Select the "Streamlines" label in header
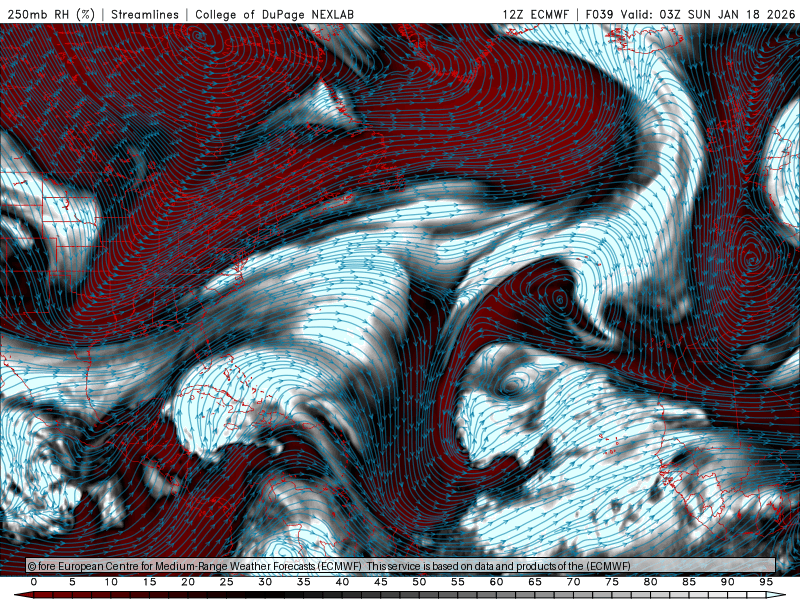 click(145, 14)
